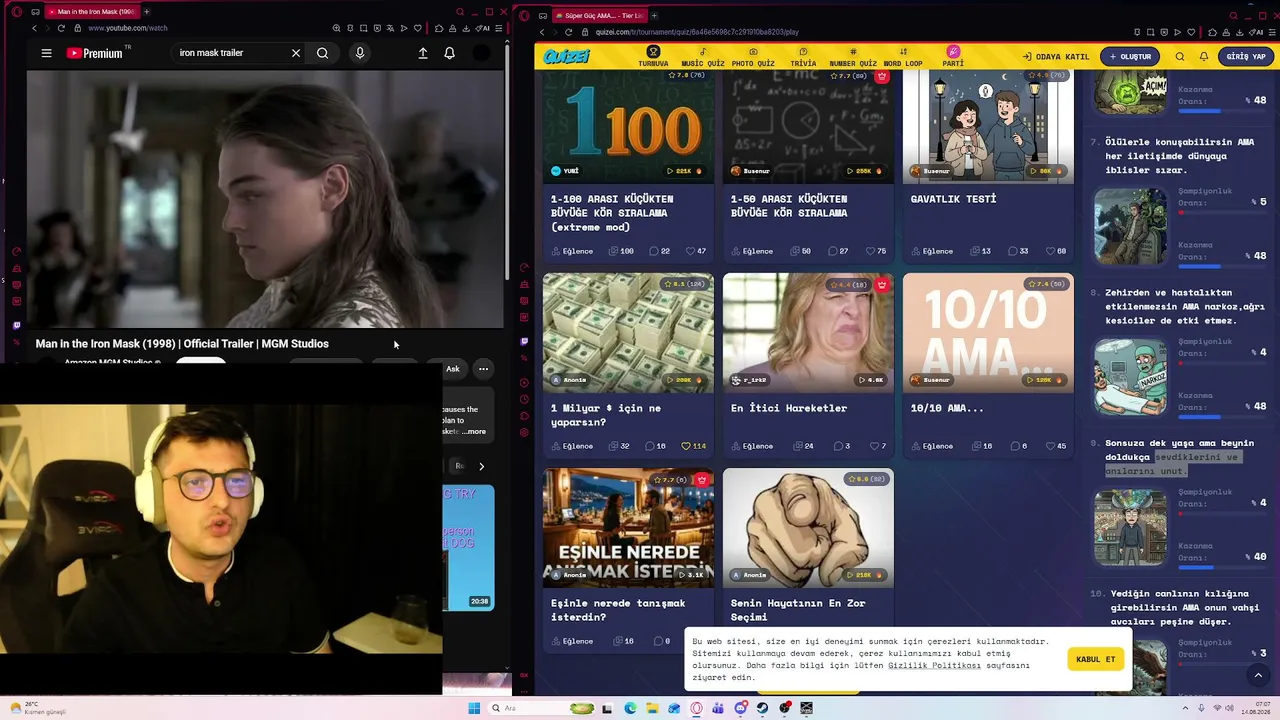This screenshot has height=720, width=1280.
Task: Open the Eşinle Nerede Tanışmak thumbnail
Action: (628, 527)
